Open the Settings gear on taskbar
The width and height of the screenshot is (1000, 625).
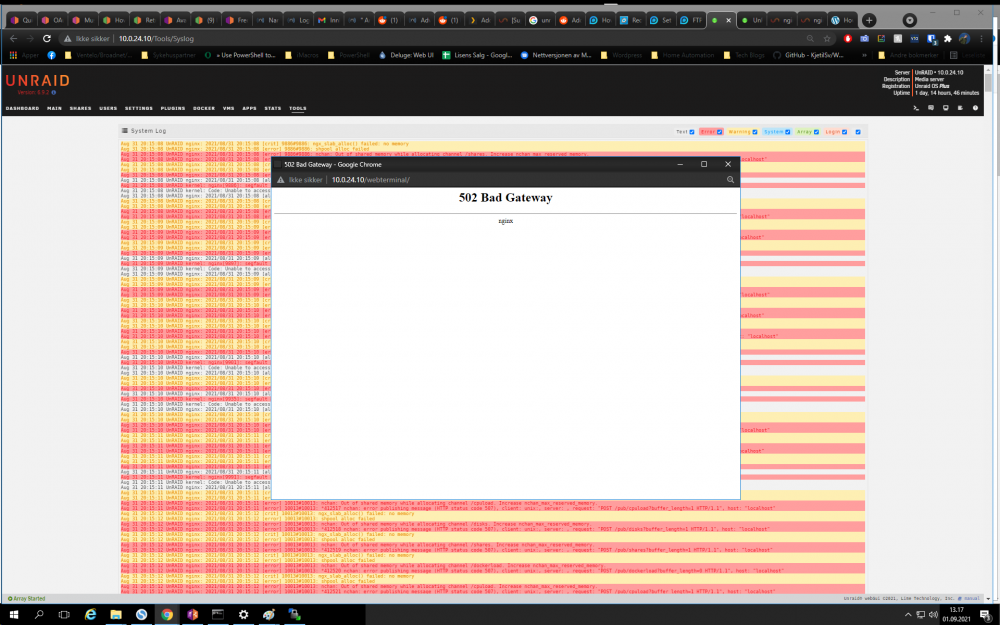pos(243,615)
